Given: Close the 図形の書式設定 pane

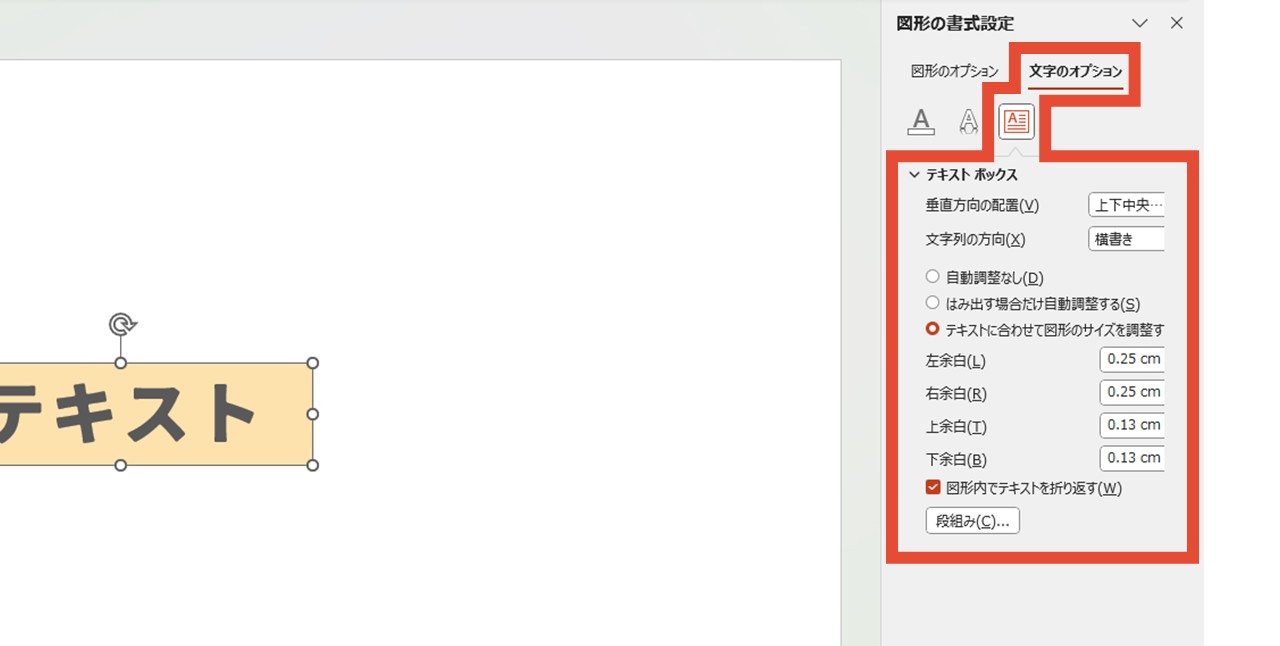Looking at the screenshot, I should point(1176,22).
